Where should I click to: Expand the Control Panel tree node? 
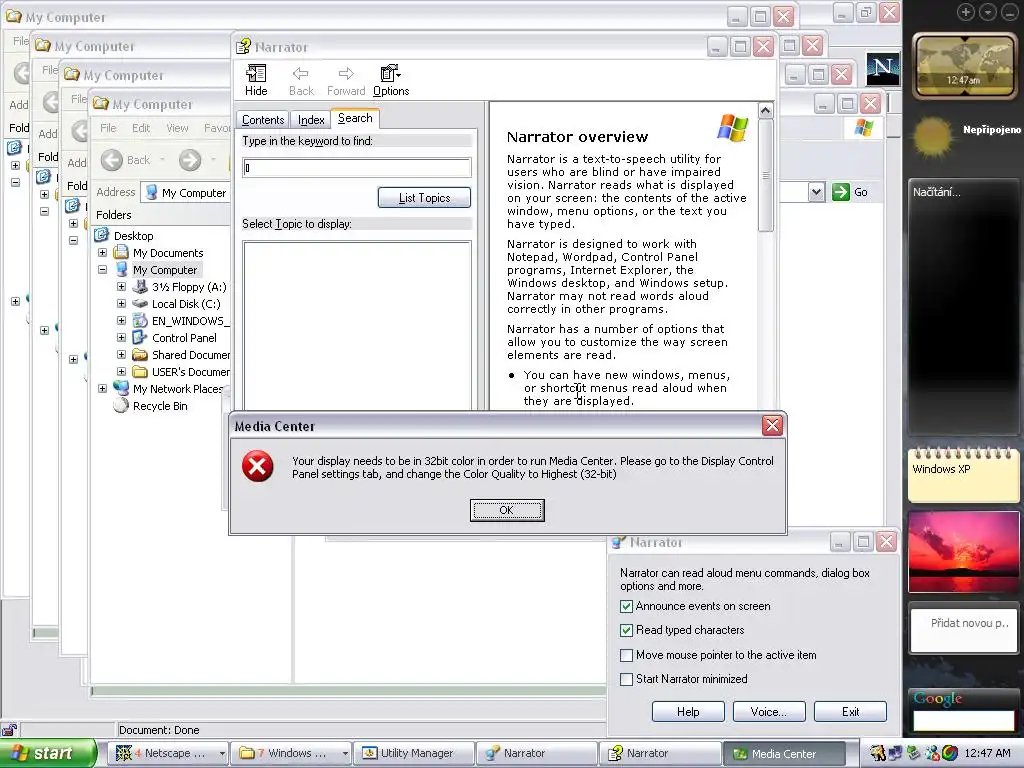point(121,337)
